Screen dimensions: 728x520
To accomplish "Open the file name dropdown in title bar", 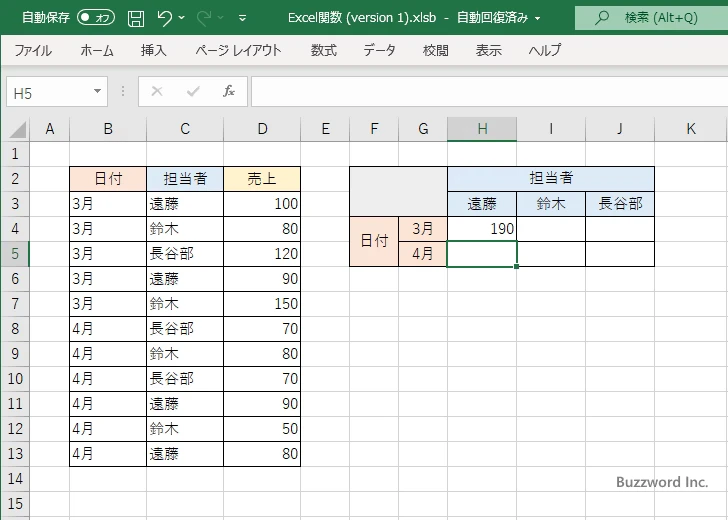I will tap(538, 19).
